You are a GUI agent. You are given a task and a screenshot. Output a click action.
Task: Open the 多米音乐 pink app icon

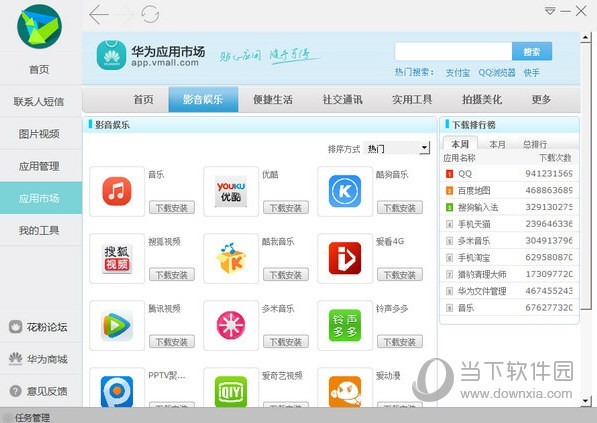tap(231, 326)
